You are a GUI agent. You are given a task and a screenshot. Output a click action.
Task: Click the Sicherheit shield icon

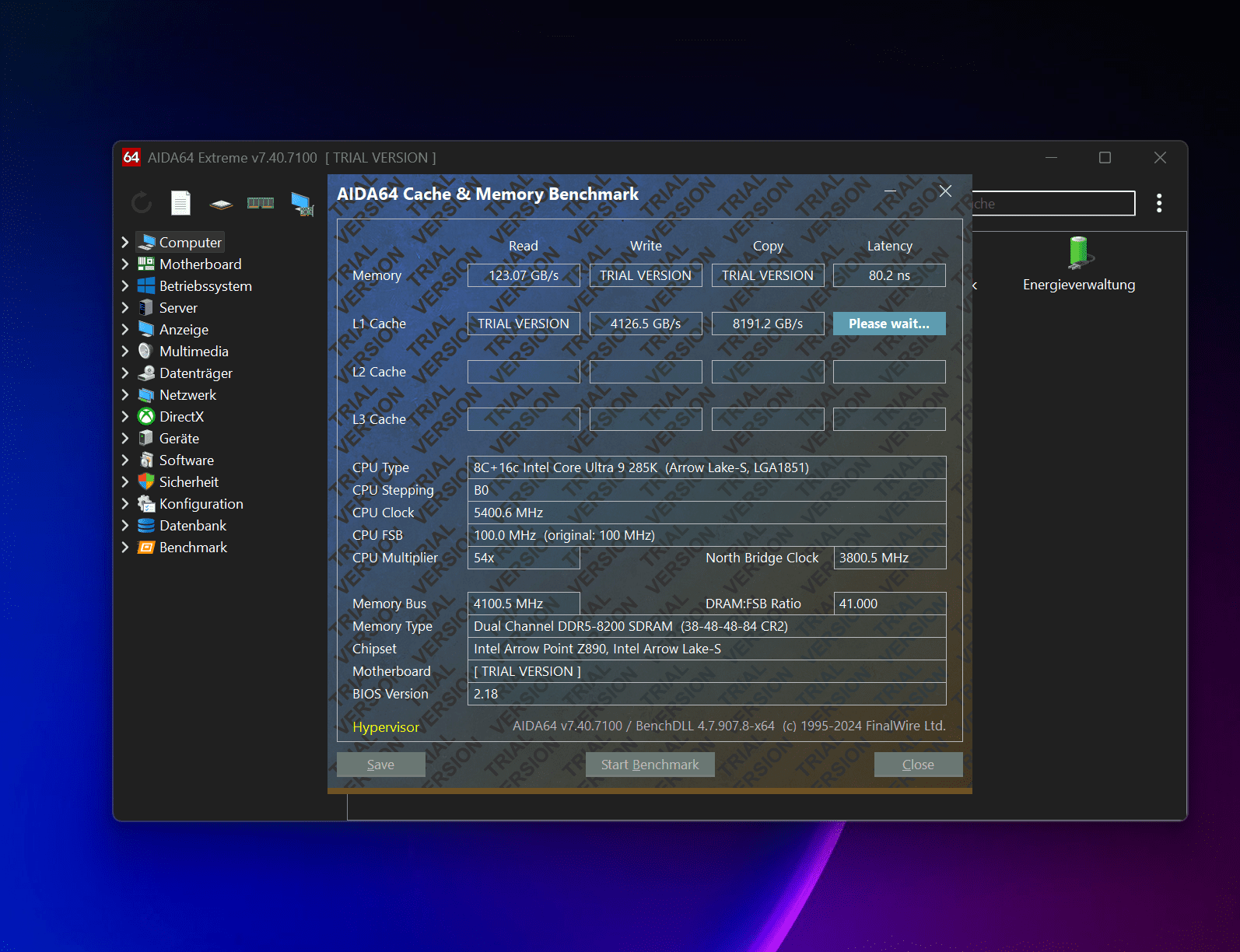[146, 482]
